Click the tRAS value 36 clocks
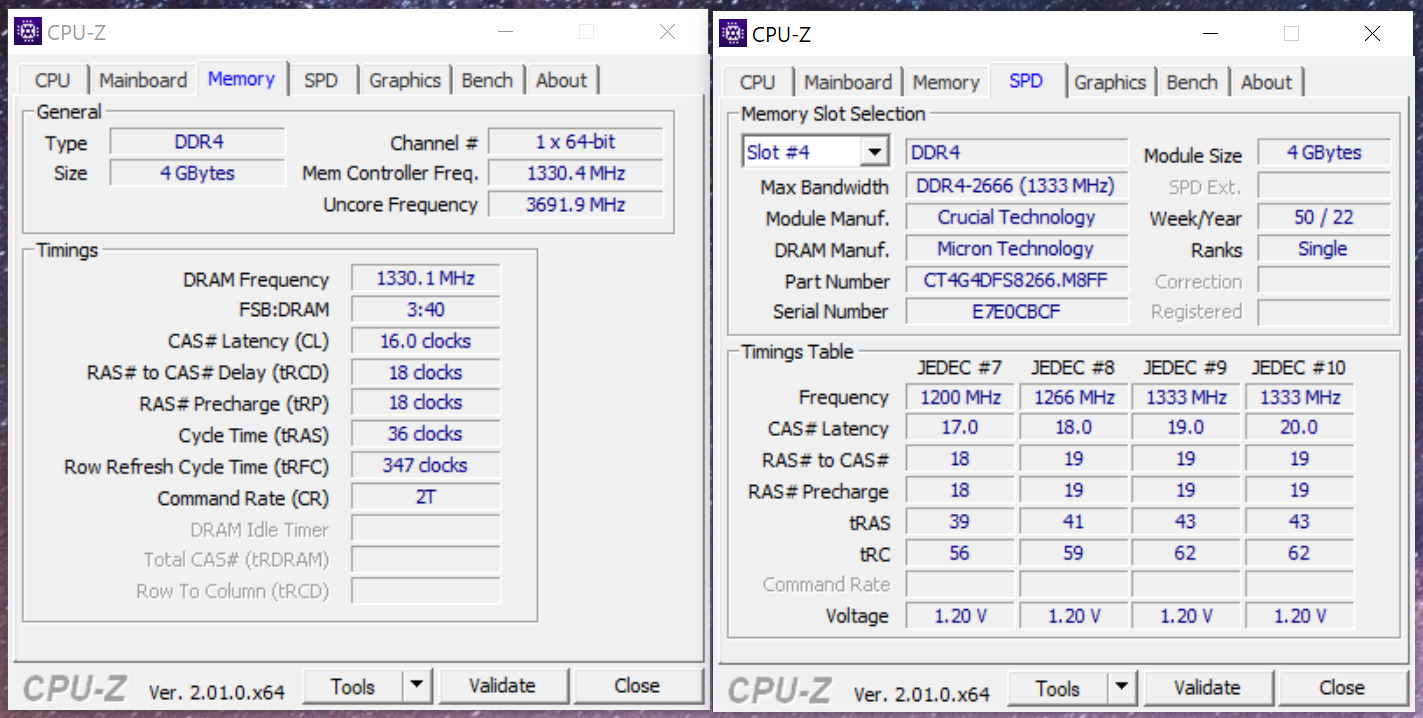This screenshot has height=718, width=1423. 426,434
